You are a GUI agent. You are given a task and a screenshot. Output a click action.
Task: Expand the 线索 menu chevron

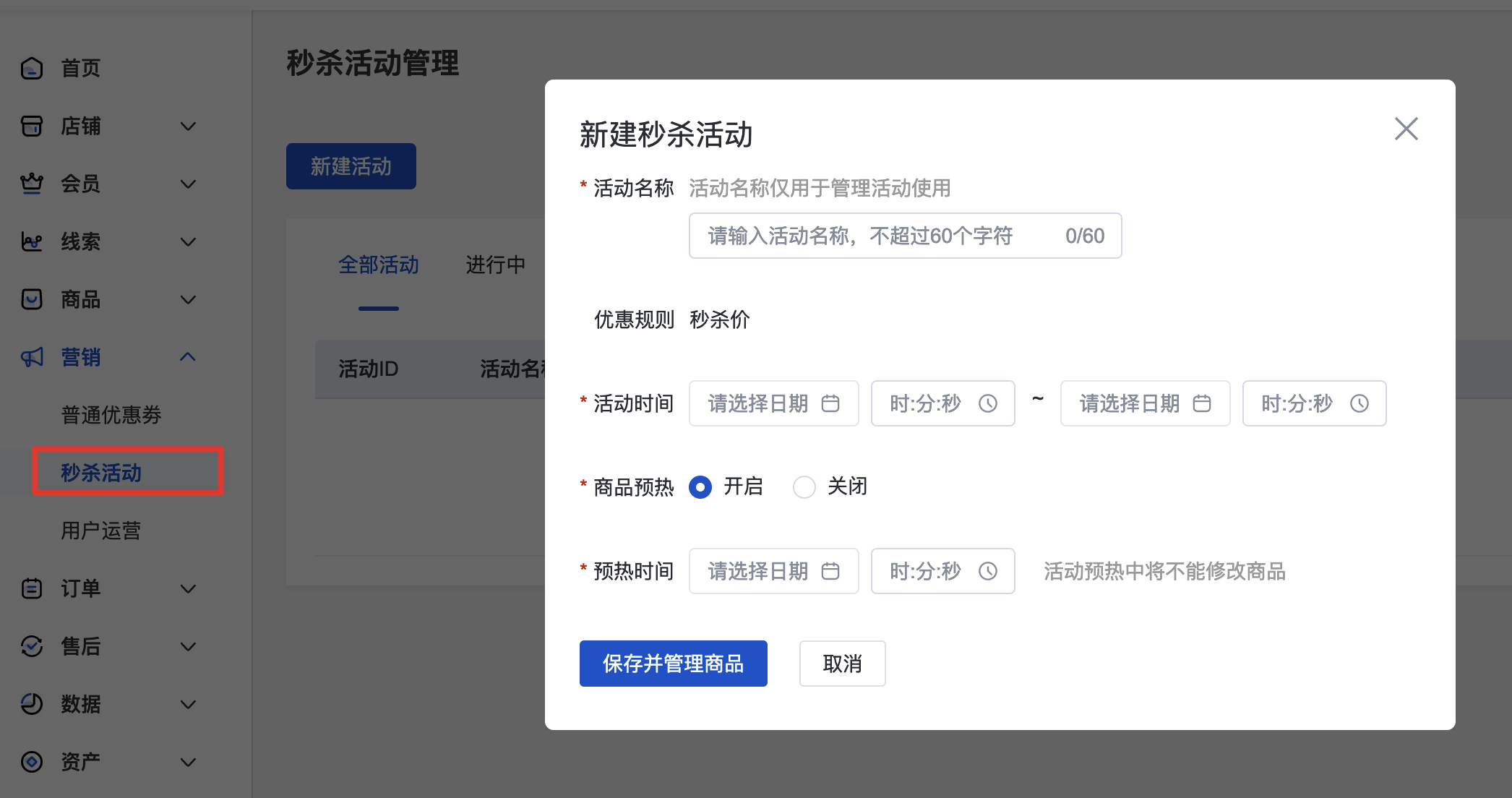(x=188, y=242)
